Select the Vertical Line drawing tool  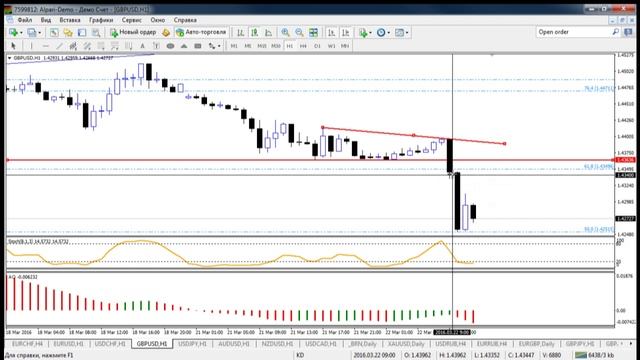tap(31, 46)
